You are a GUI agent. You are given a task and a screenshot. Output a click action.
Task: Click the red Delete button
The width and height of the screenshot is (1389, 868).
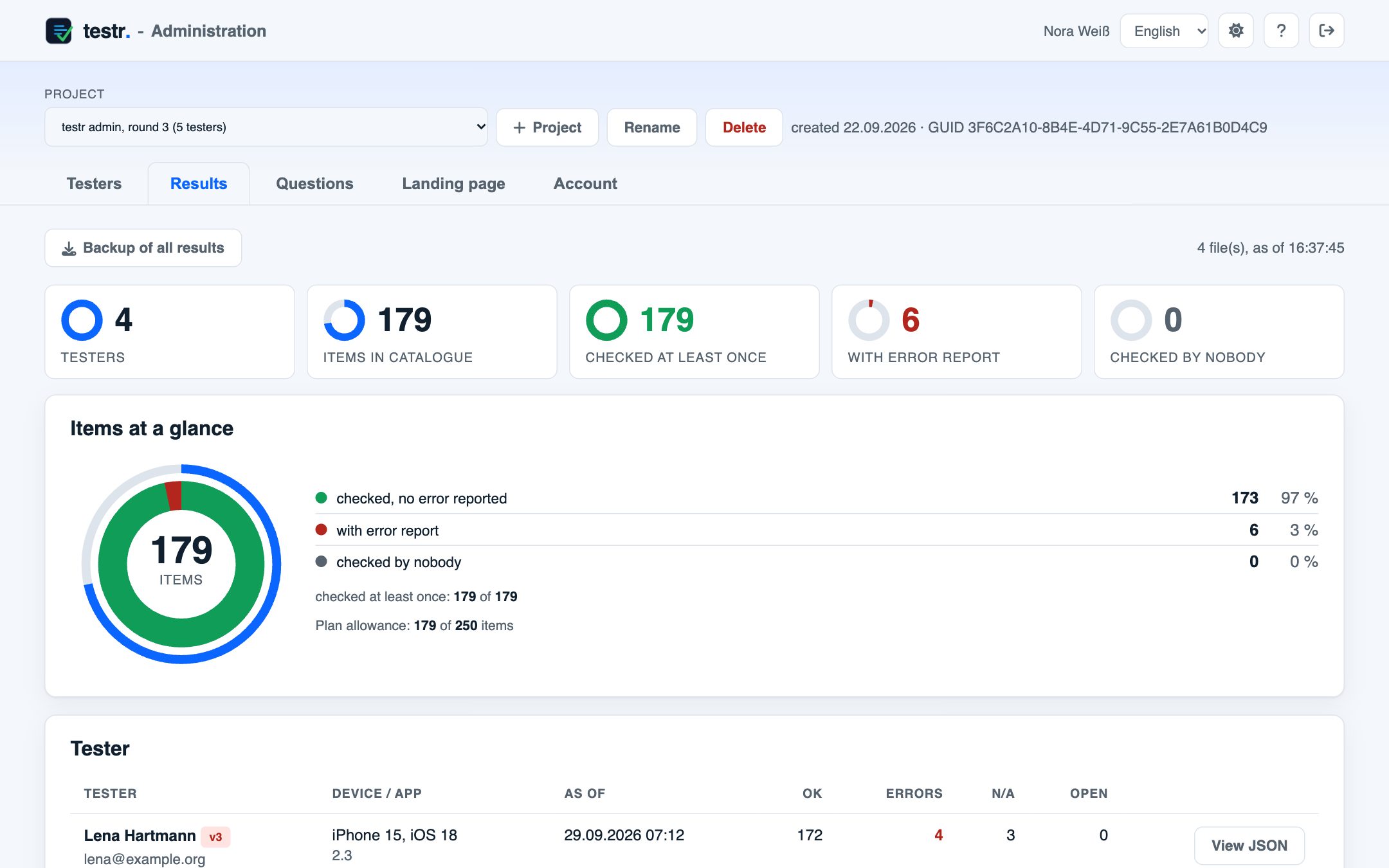[x=744, y=127]
